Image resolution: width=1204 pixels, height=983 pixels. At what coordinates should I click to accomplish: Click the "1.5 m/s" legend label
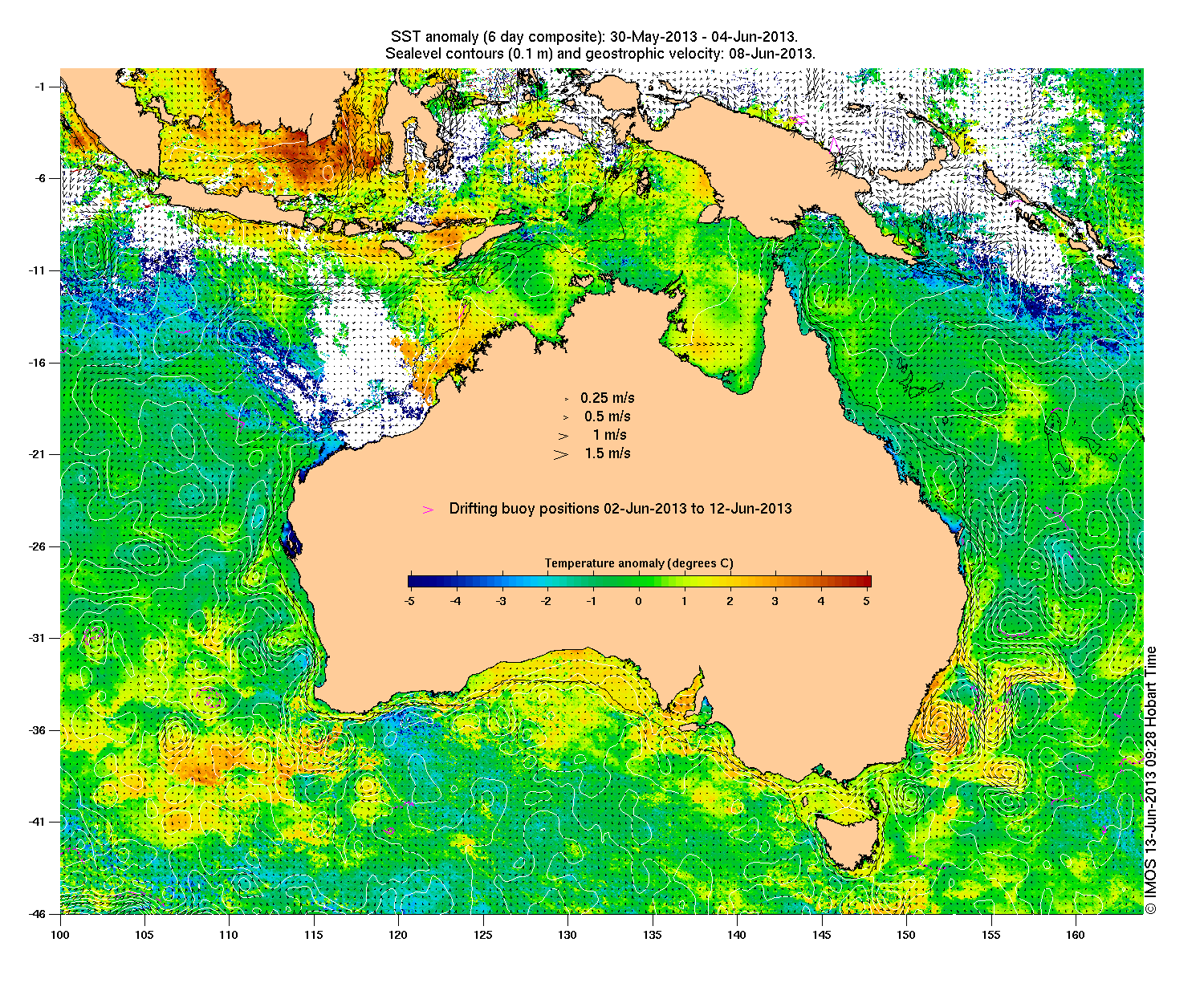(x=608, y=453)
